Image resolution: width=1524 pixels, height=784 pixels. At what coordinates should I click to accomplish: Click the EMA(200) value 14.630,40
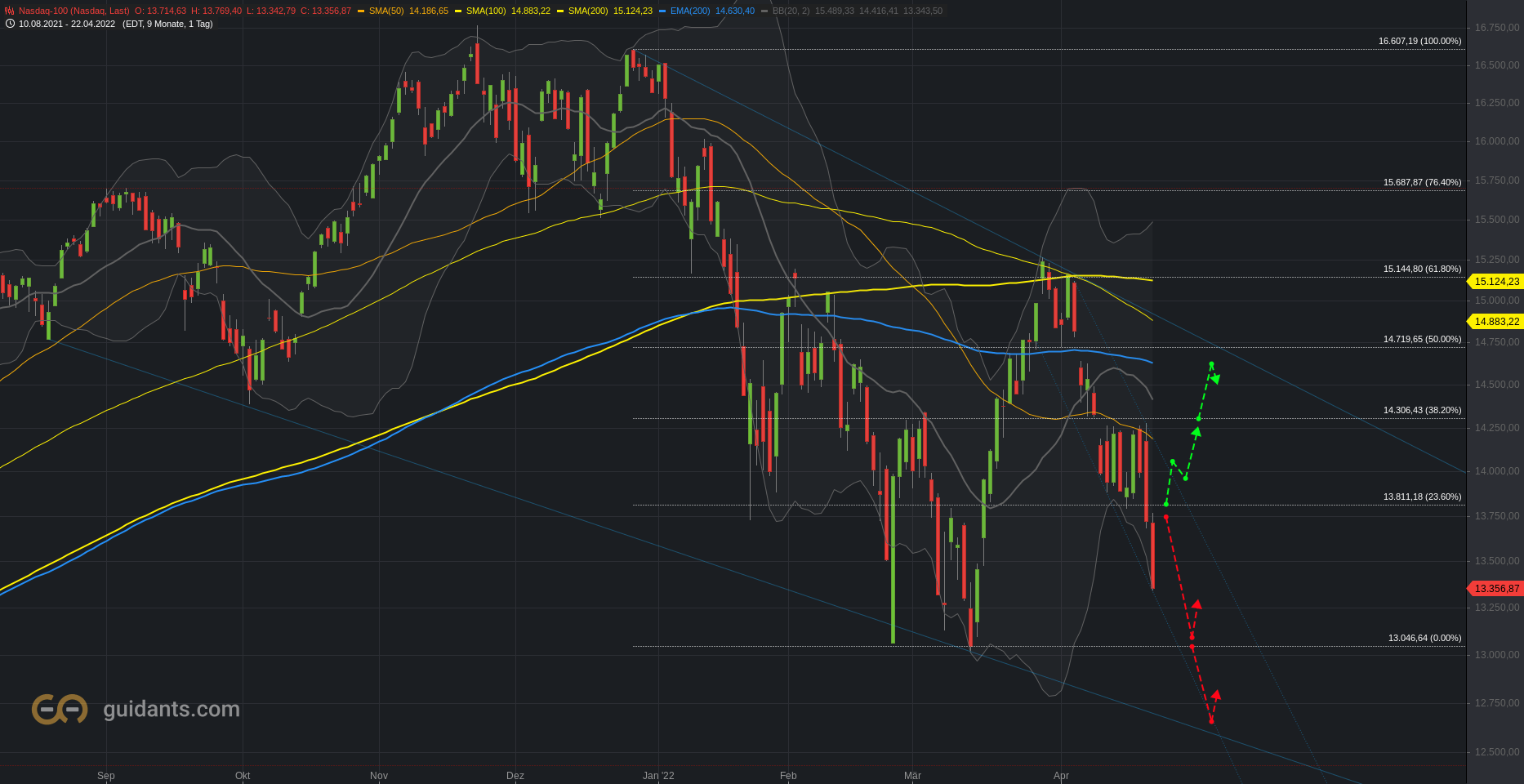tap(735, 11)
